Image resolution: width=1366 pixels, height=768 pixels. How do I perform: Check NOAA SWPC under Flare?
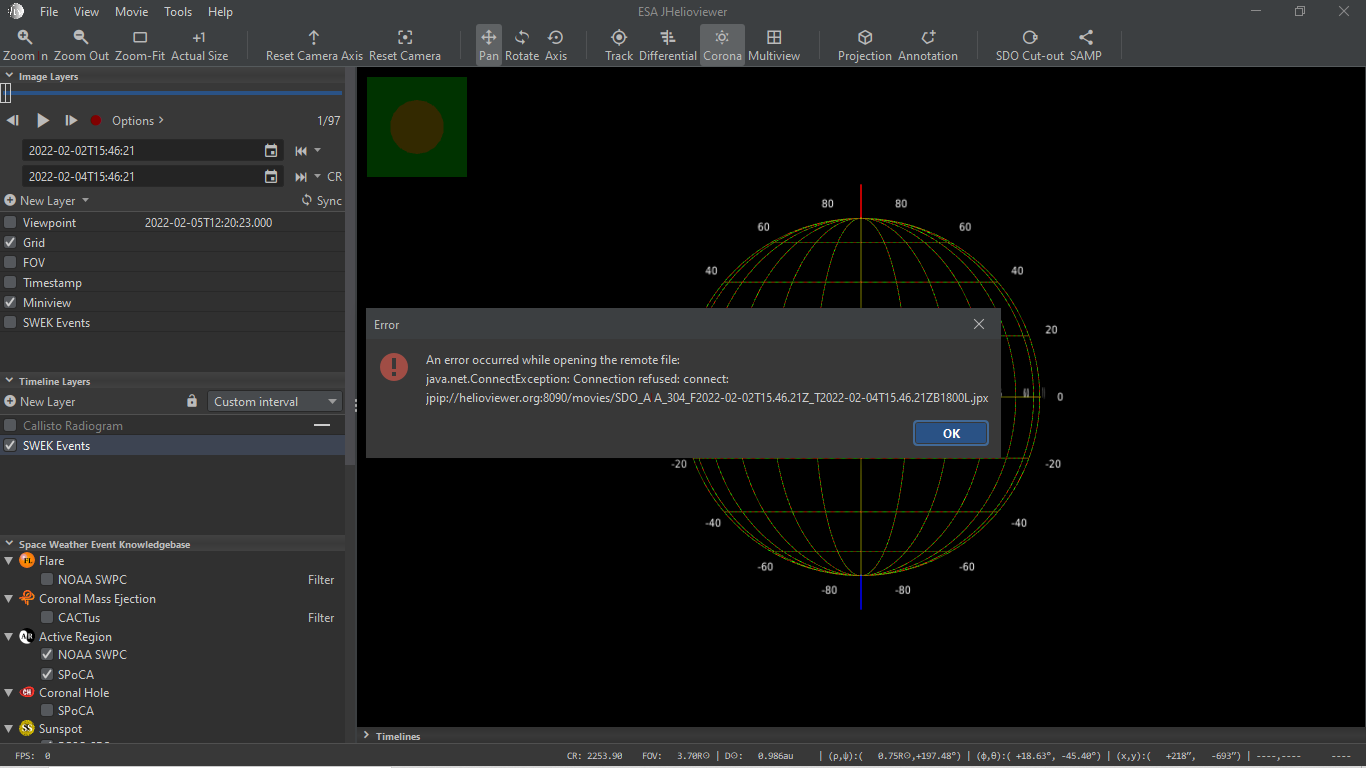coord(46,579)
